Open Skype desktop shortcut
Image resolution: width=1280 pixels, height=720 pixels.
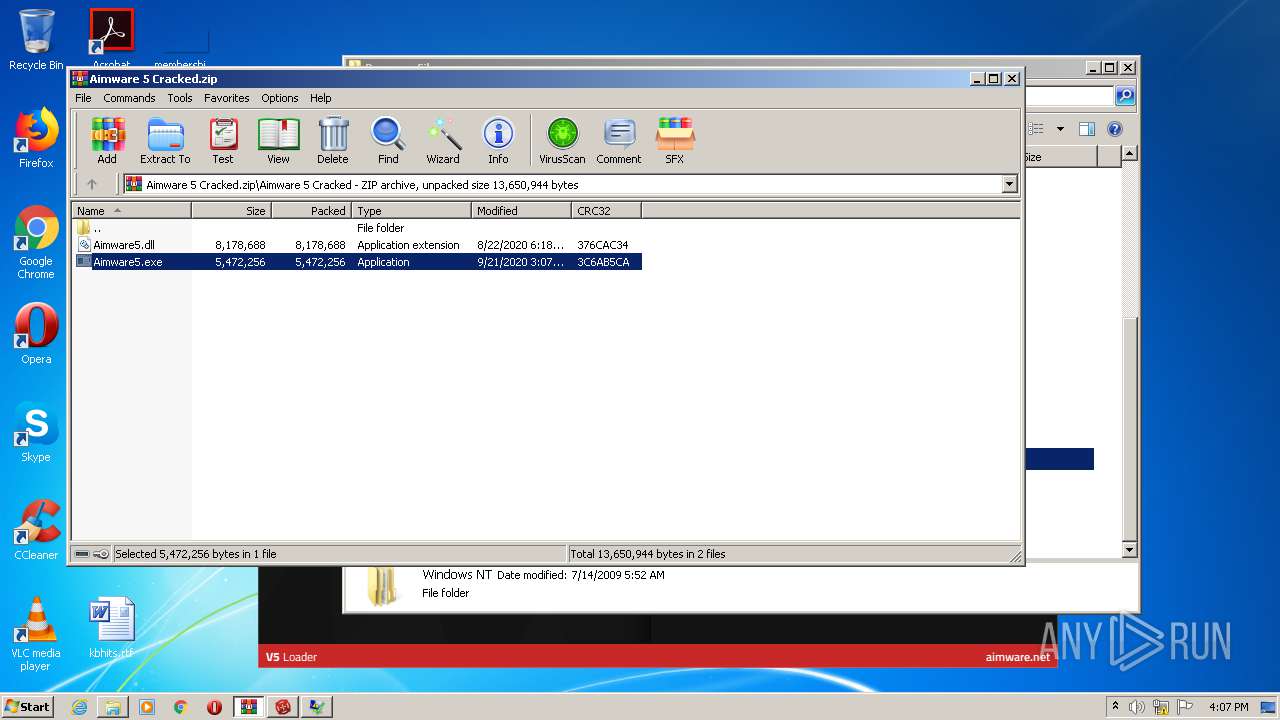(x=36, y=432)
